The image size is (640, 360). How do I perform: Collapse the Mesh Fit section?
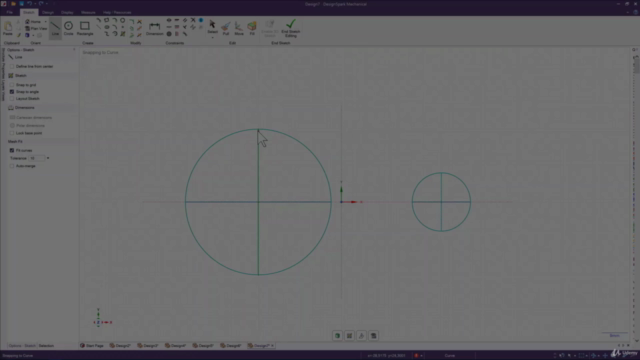[41, 142]
